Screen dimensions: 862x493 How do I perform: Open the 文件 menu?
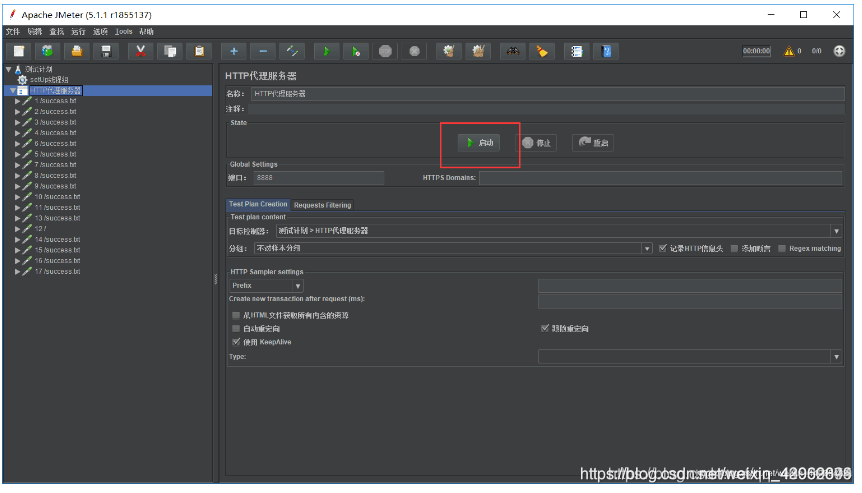(x=13, y=32)
